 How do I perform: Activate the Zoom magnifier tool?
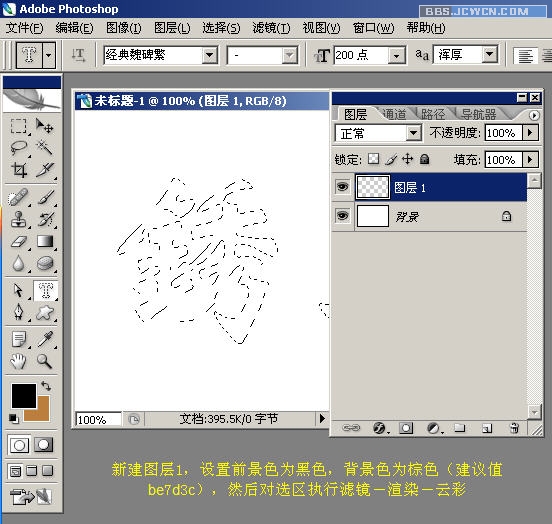(45, 361)
